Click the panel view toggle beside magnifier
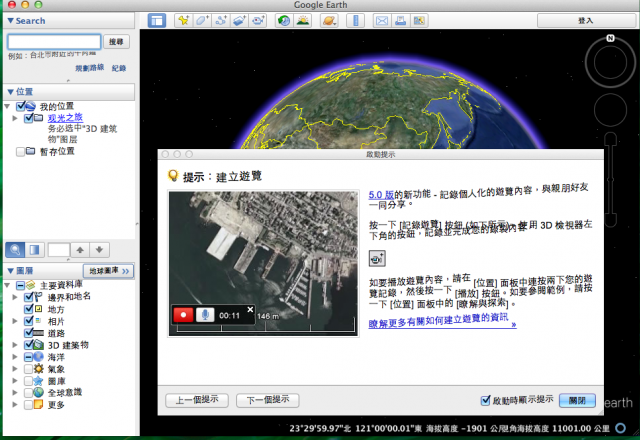 click(x=34, y=249)
